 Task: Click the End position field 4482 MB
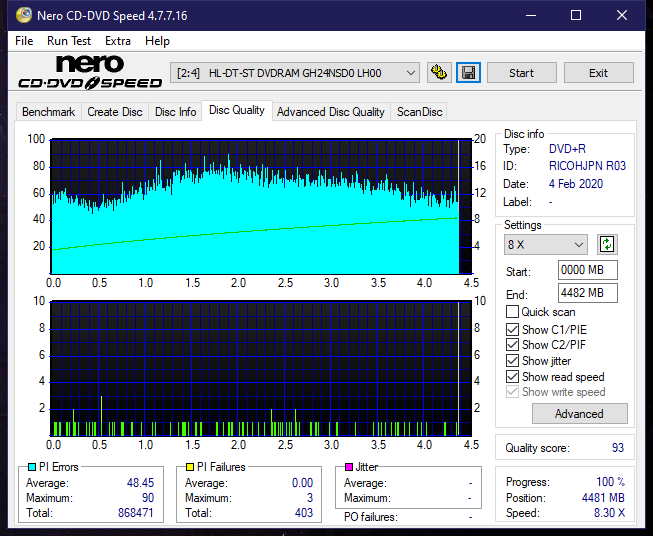click(588, 293)
